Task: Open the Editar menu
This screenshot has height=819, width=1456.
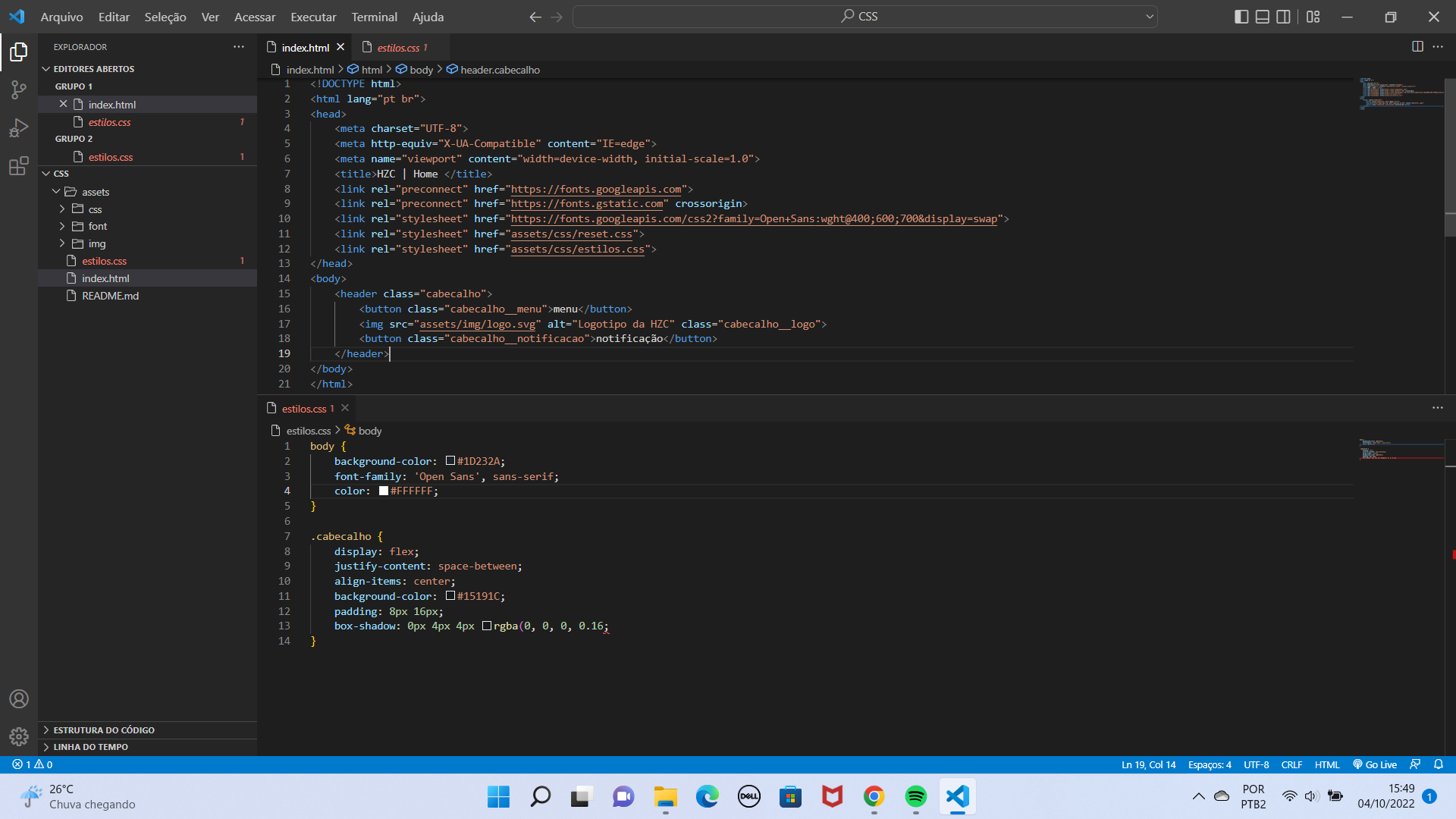Action: point(114,17)
